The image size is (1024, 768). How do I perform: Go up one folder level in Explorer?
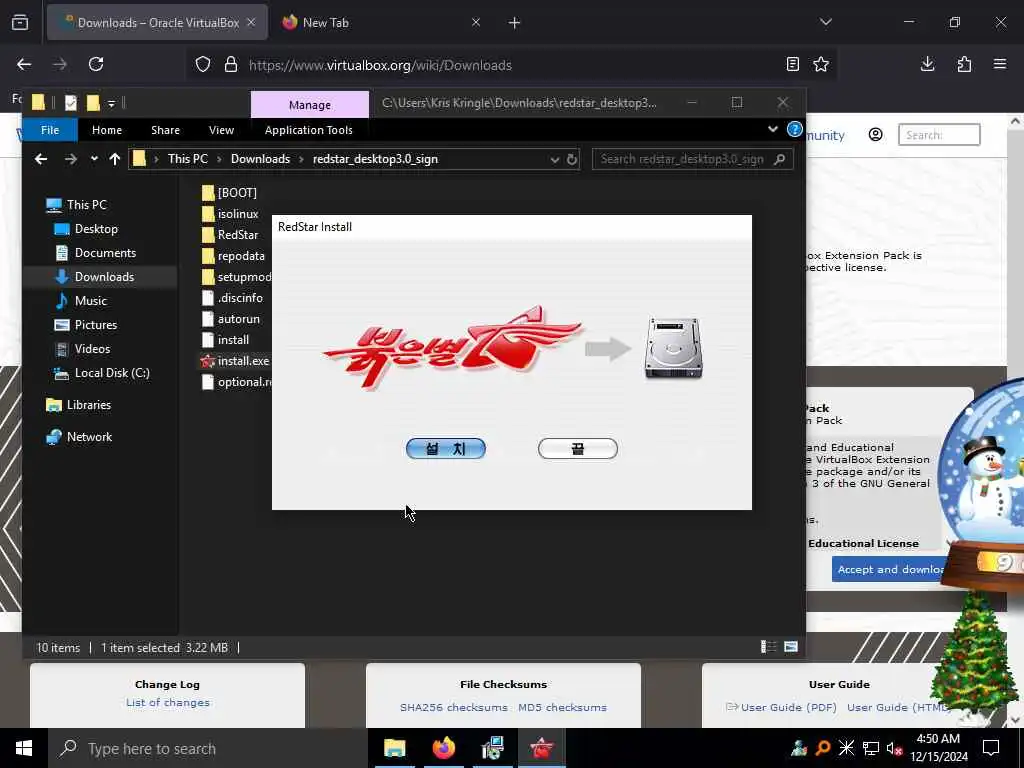(x=115, y=159)
